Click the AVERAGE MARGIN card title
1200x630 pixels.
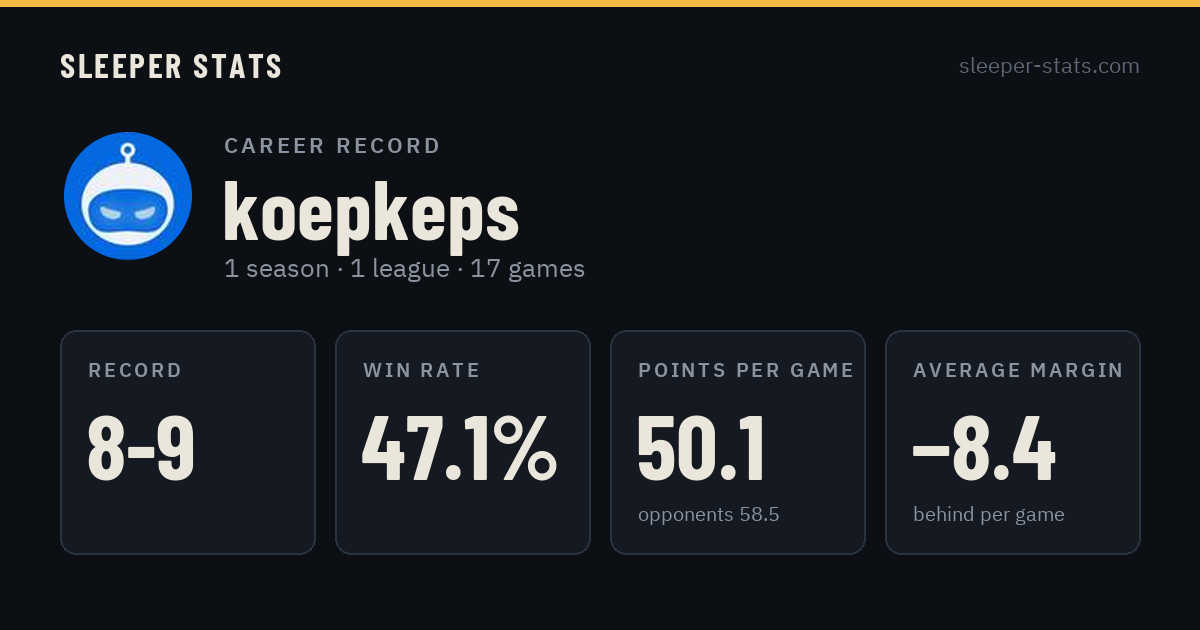1018,371
